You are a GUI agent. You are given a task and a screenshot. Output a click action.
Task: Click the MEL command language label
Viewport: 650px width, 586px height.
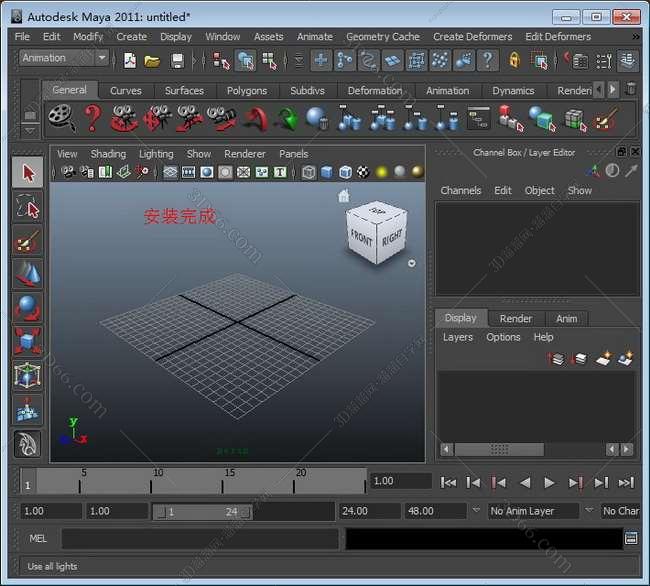(37, 539)
